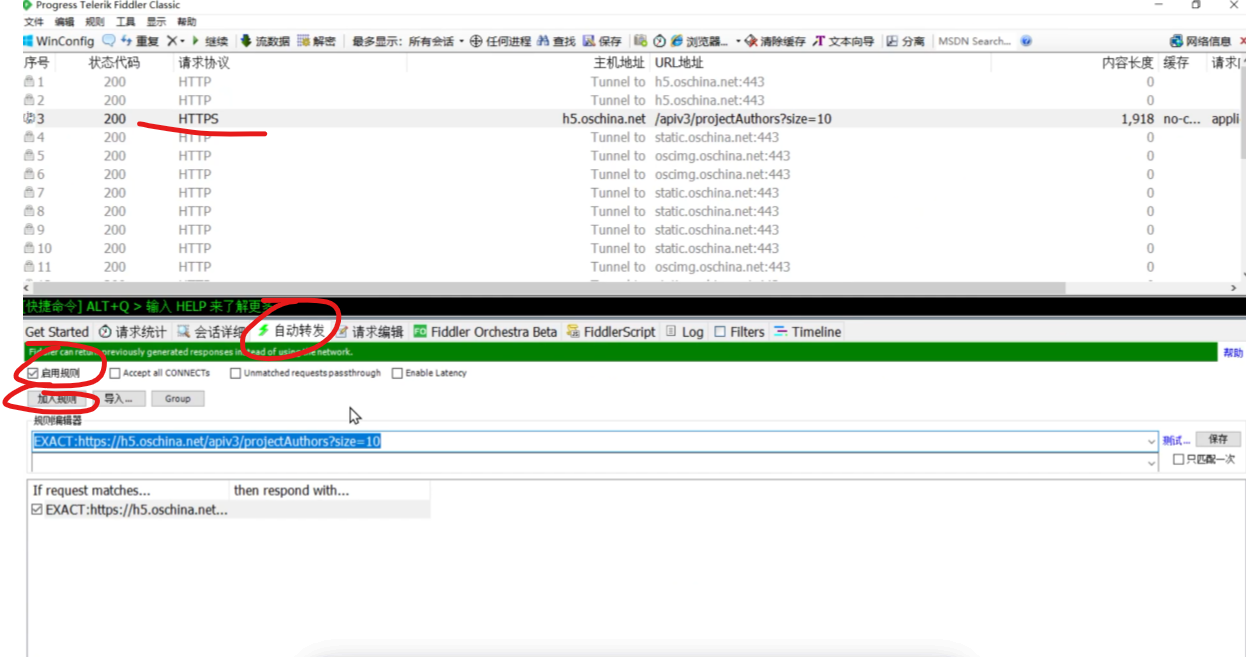The width and height of the screenshot is (1246, 657).
Task: Click the Group button
Action: pos(178,398)
